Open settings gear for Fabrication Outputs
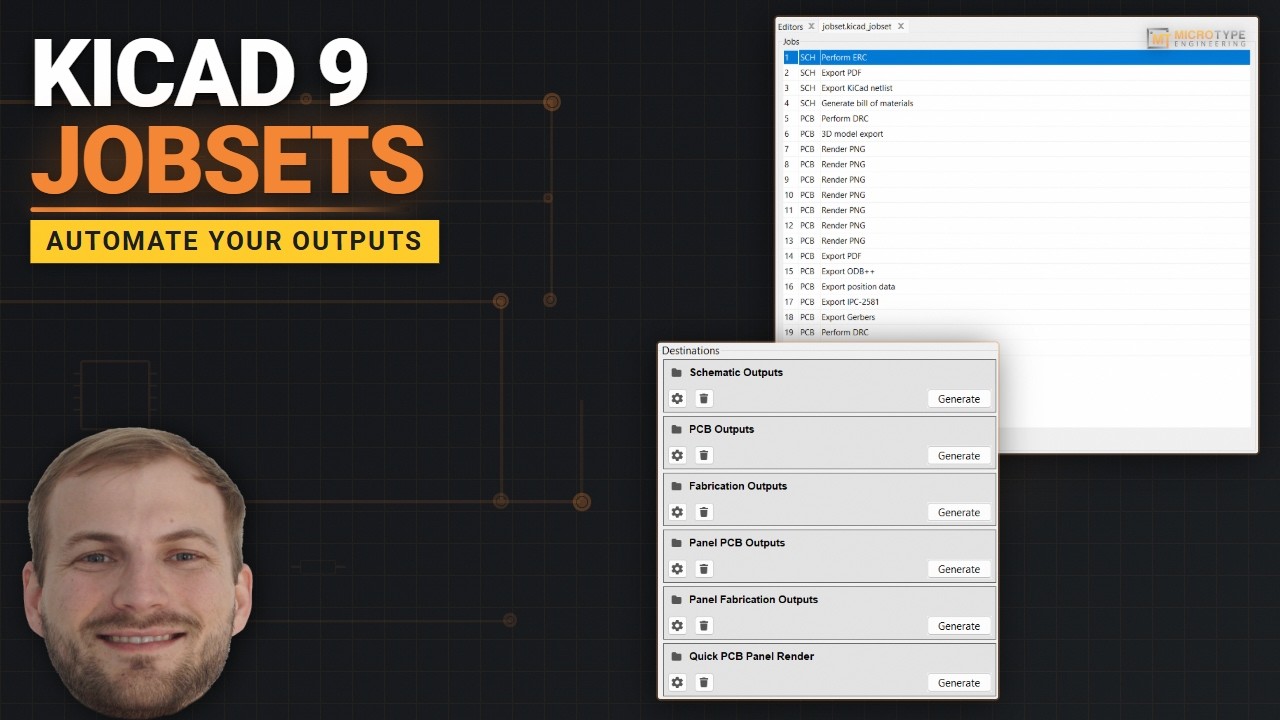Image resolution: width=1280 pixels, height=720 pixels. (677, 512)
